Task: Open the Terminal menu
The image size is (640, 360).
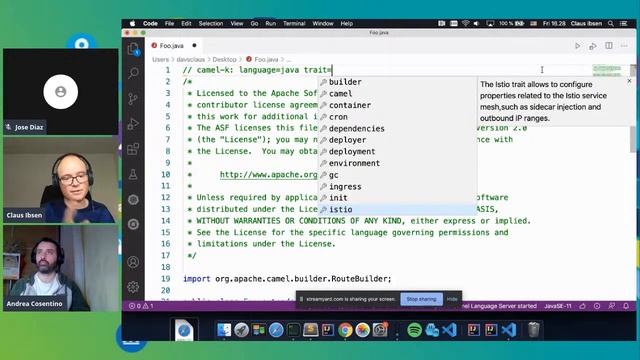Action: click(294, 24)
